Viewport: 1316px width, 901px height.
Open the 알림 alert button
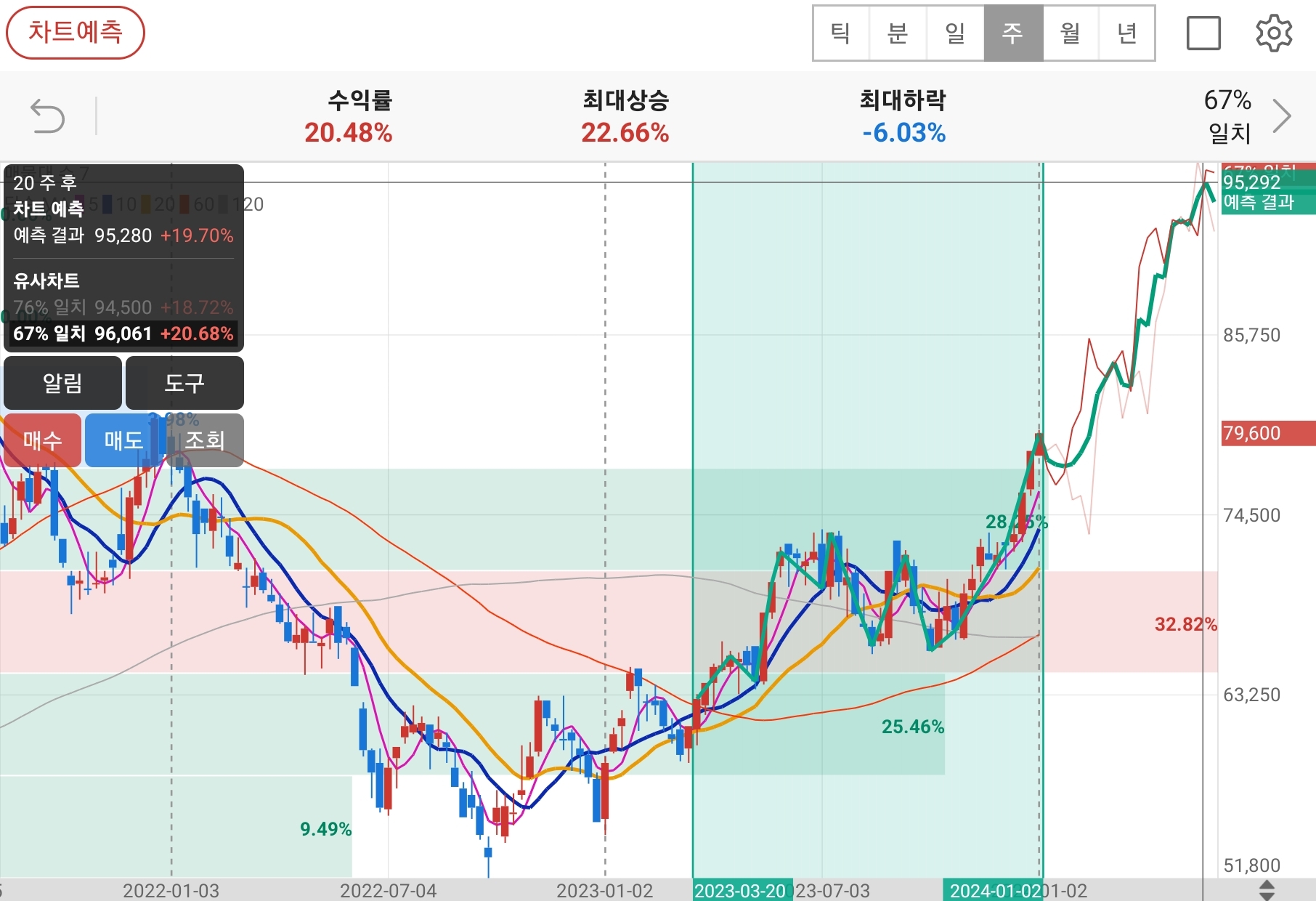point(63,383)
